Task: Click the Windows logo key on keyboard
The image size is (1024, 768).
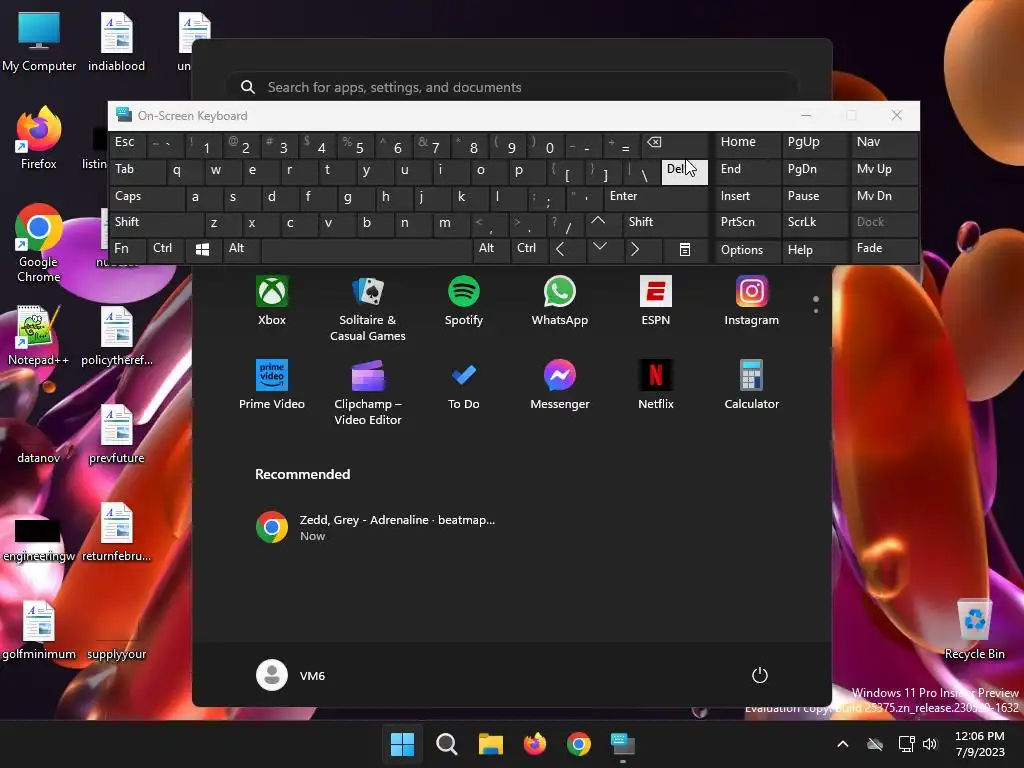Action: coord(202,249)
